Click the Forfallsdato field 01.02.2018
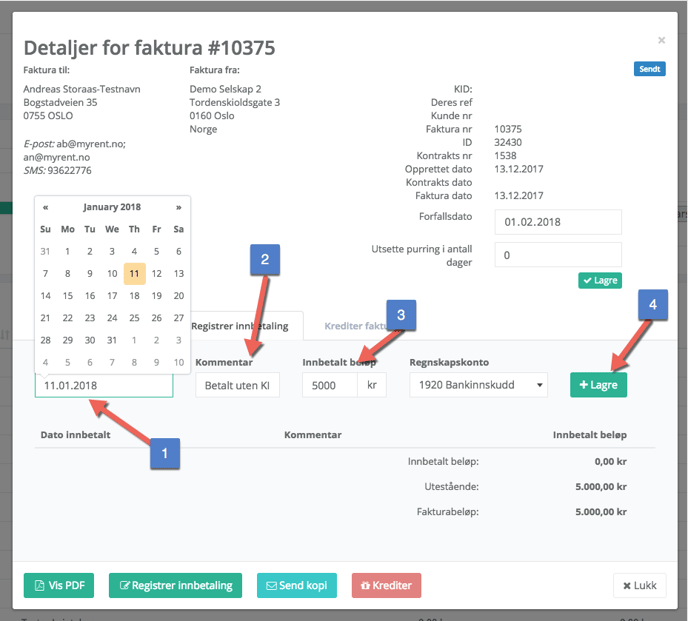688x621 pixels. click(x=558, y=222)
